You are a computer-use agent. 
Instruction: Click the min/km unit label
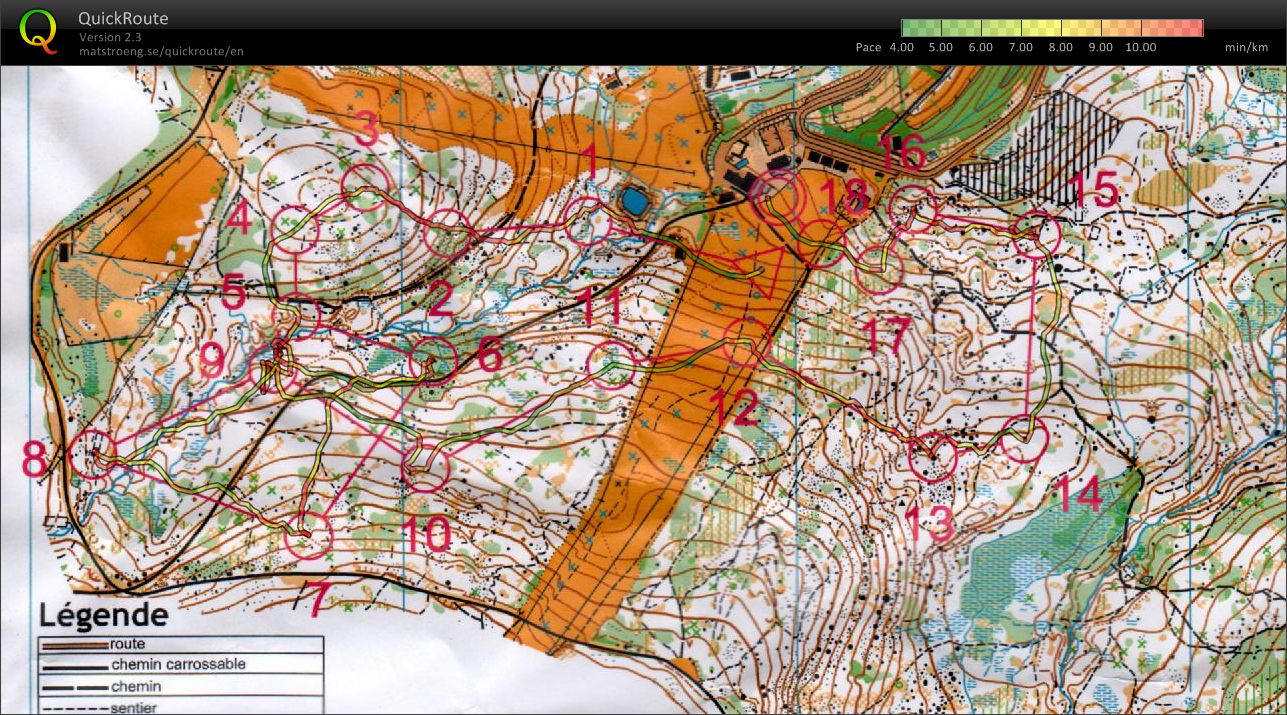(1246, 47)
